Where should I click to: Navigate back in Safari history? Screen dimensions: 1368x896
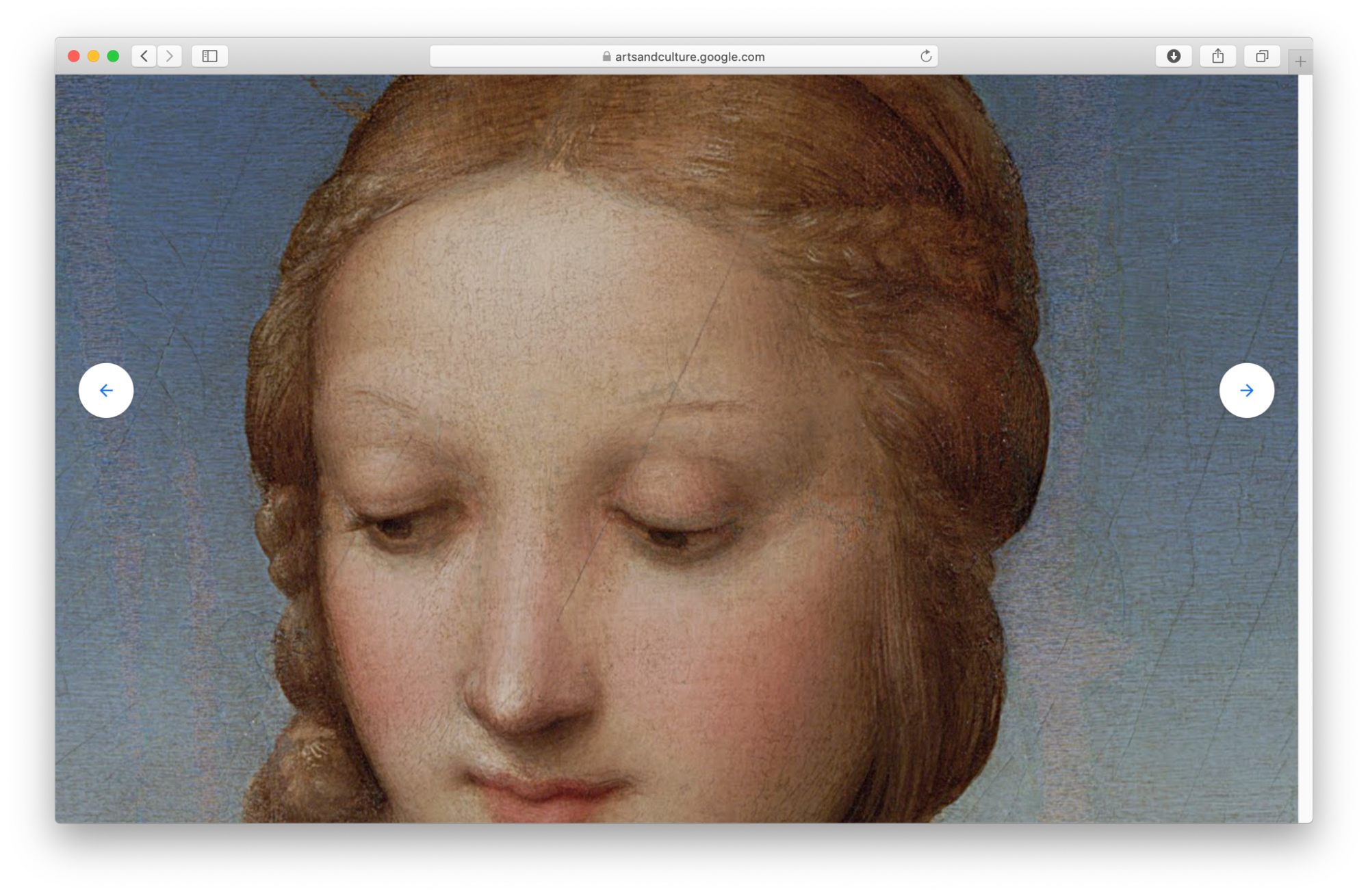click(144, 56)
